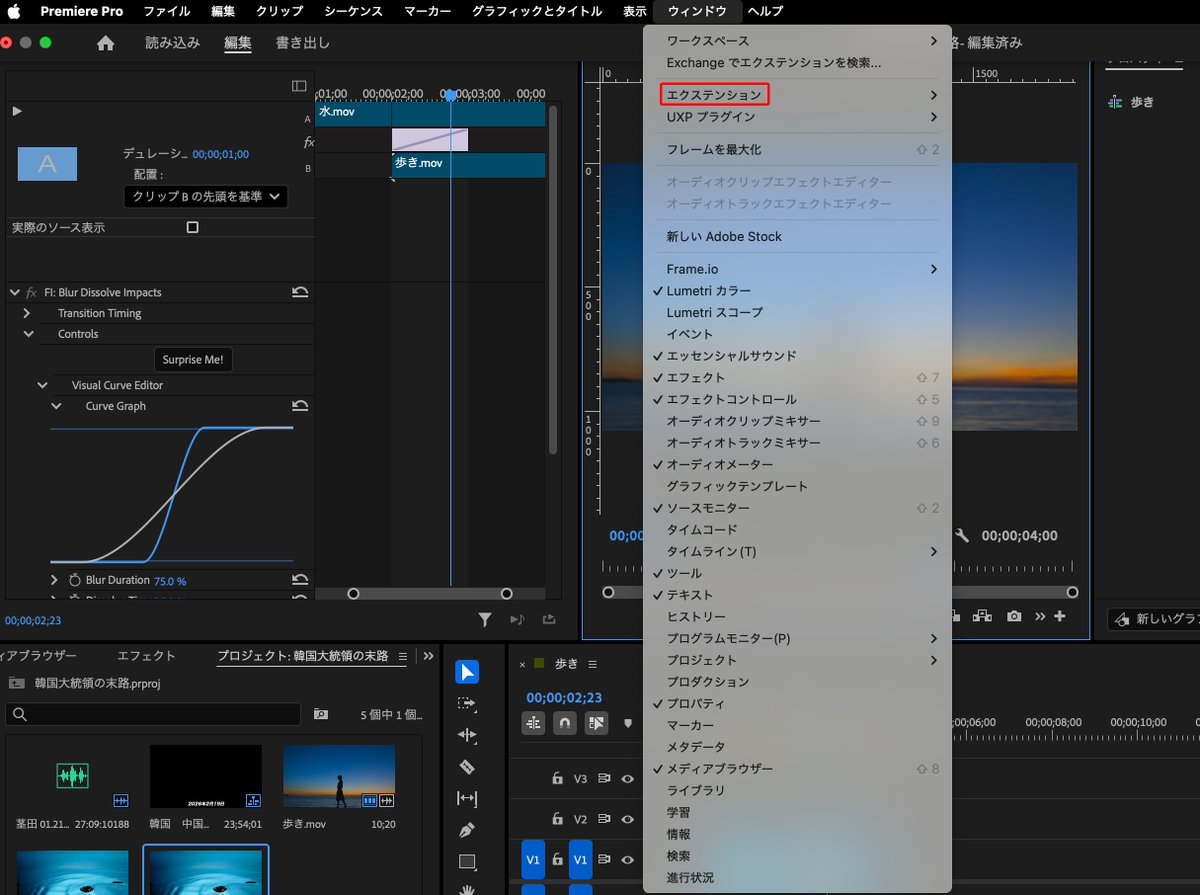Screen dimensions: 1200x895
Task: Click the play triangle in Effect Controls header
Action: pyautogui.click(x=17, y=110)
